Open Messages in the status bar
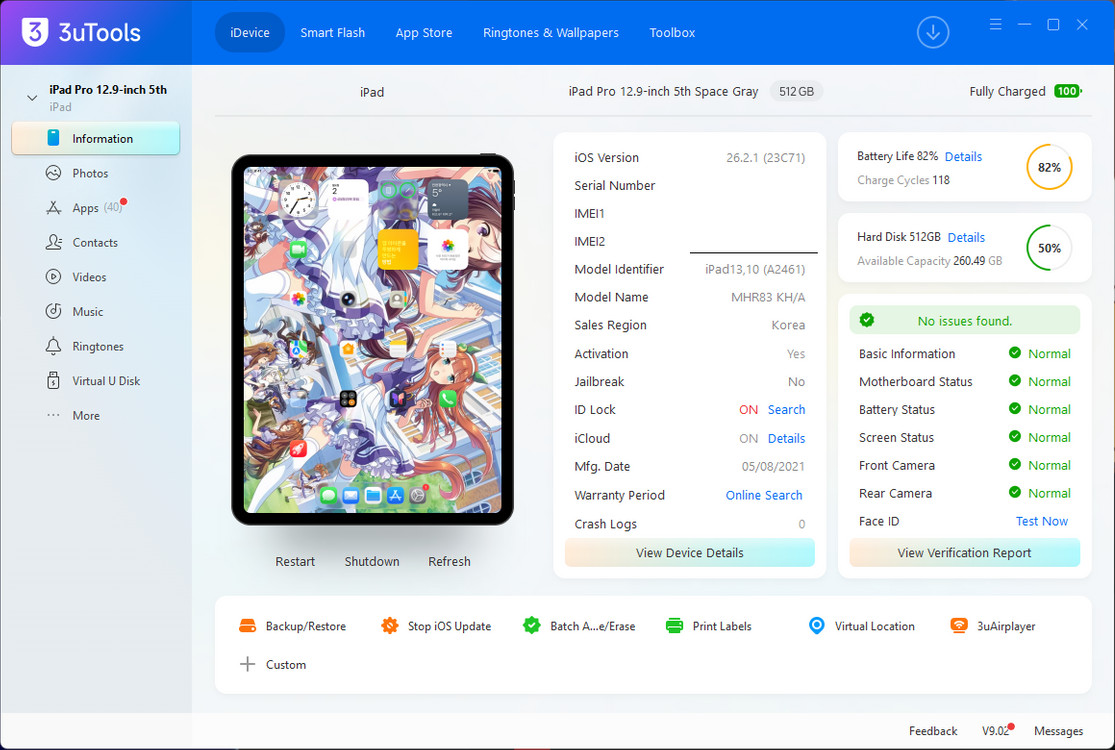The width and height of the screenshot is (1115, 750). coord(1059,731)
